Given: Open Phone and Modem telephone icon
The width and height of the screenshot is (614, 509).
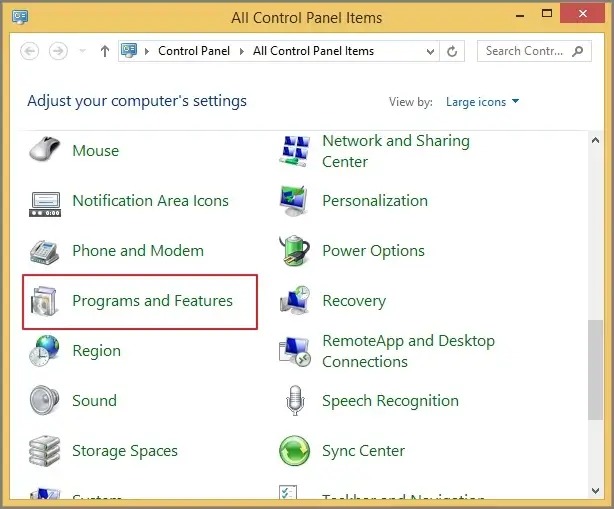Looking at the screenshot, I should point(44,253).
